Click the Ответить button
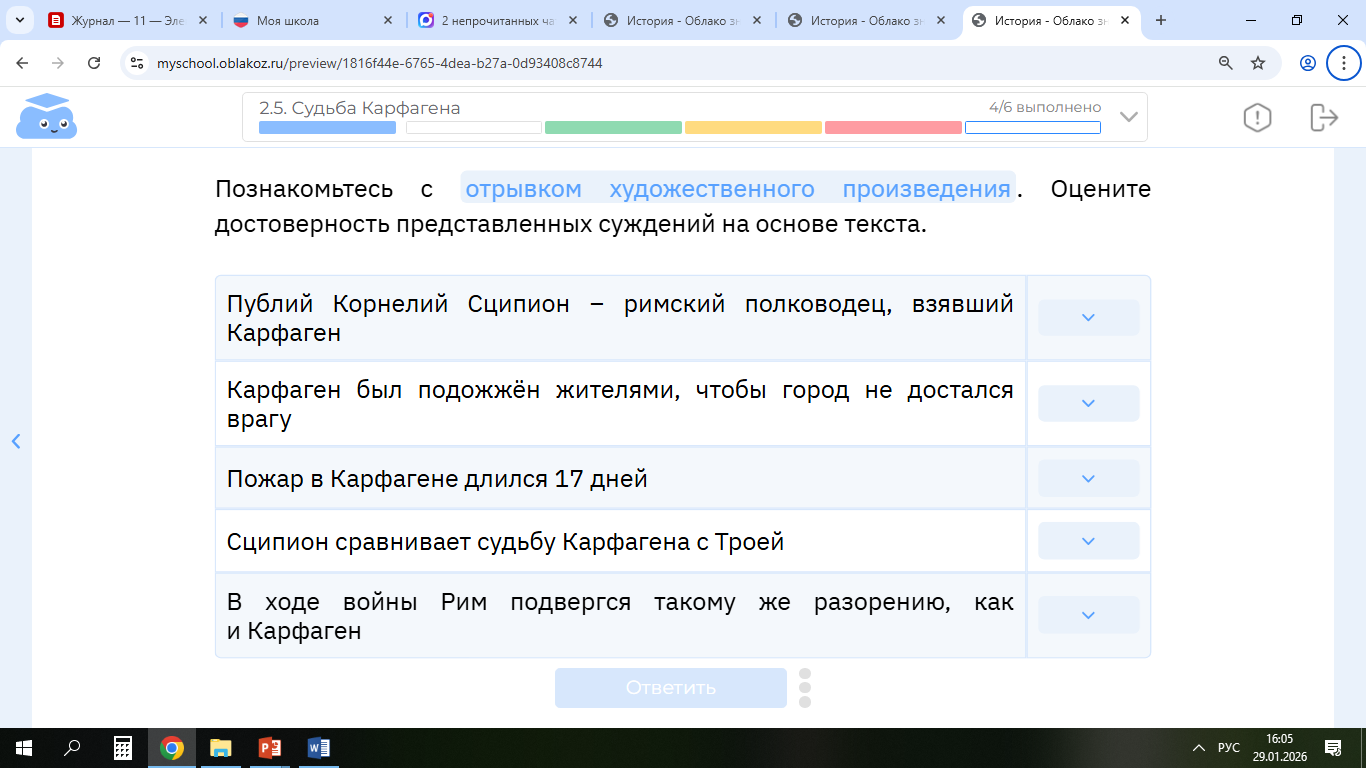1366x768 pixels. [x=671, y=687]
